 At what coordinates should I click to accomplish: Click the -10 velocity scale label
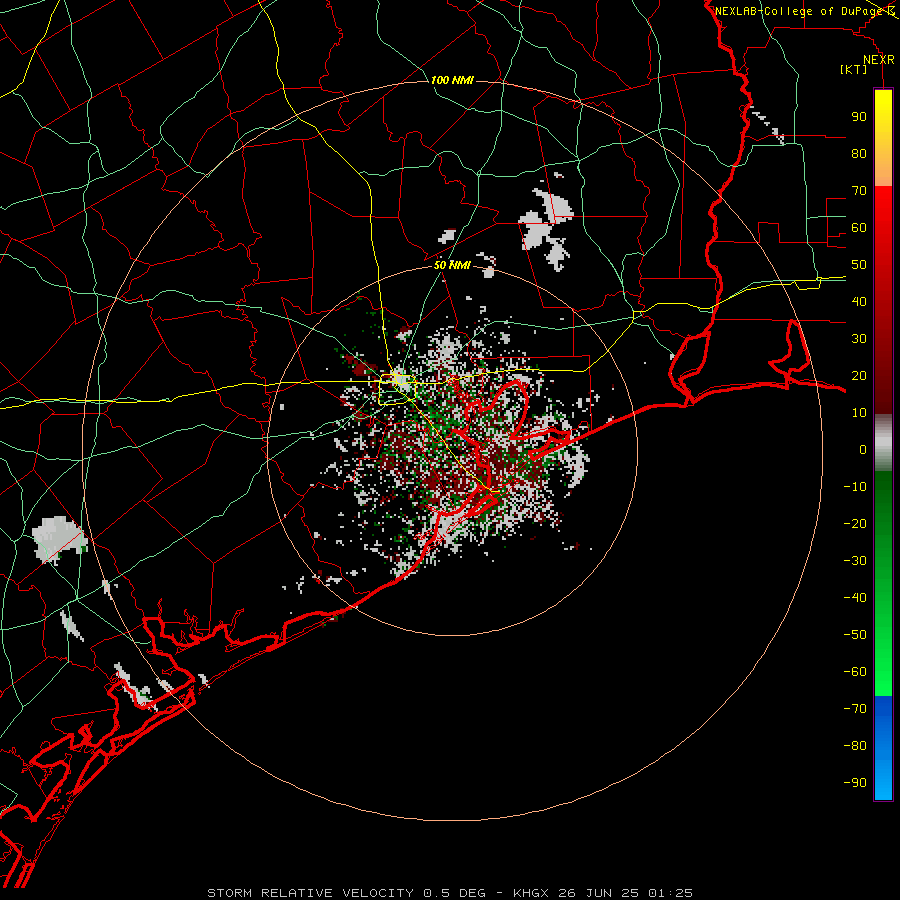[855, 487]
